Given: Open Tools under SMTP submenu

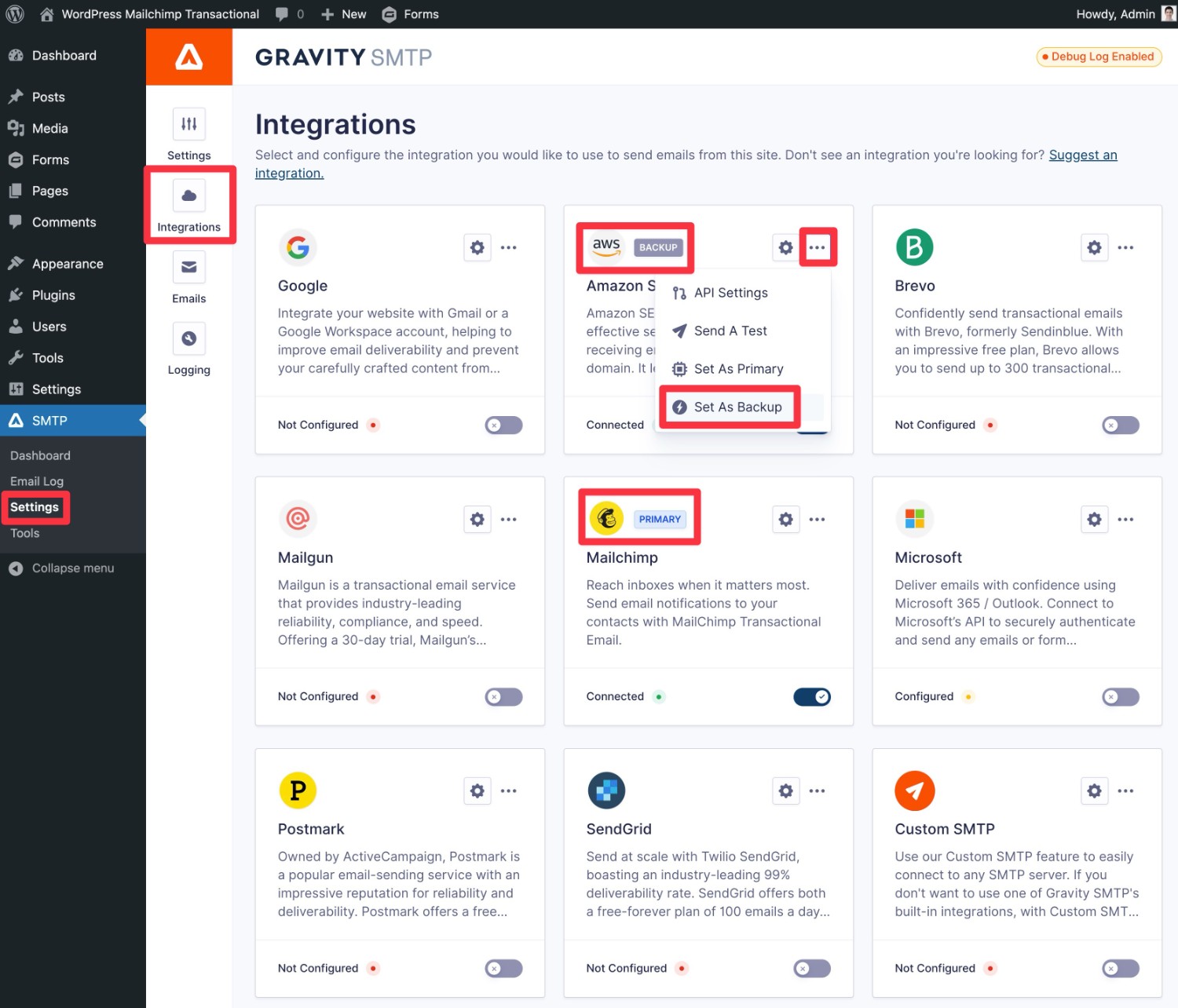Looking at the screenshot, I should pyautogui.click(x=24, y=533).
